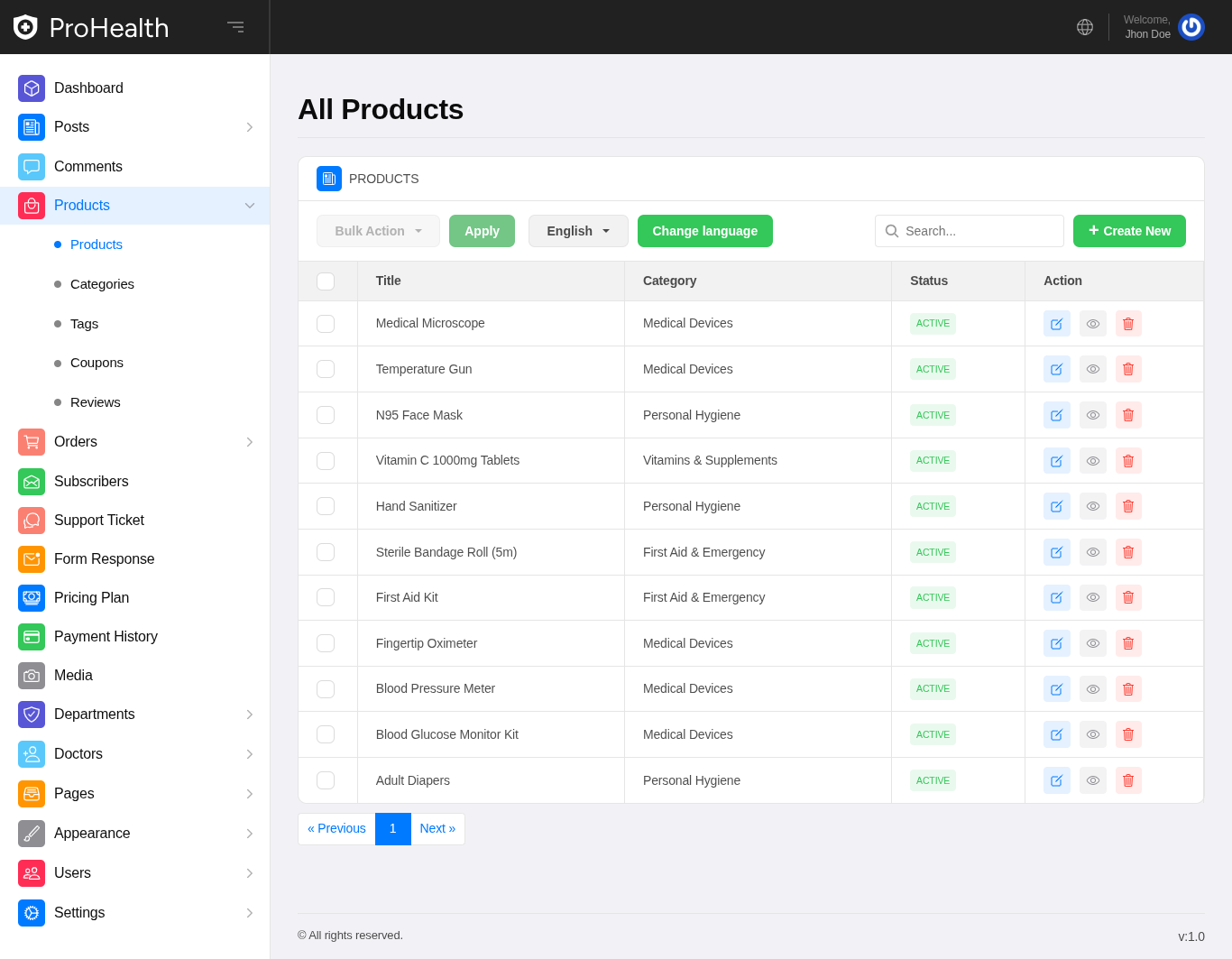The width and height of the screenshot is (1232, 959).
Task: Open the Bulk Action dropdown
Action: (x=378, y=231)
